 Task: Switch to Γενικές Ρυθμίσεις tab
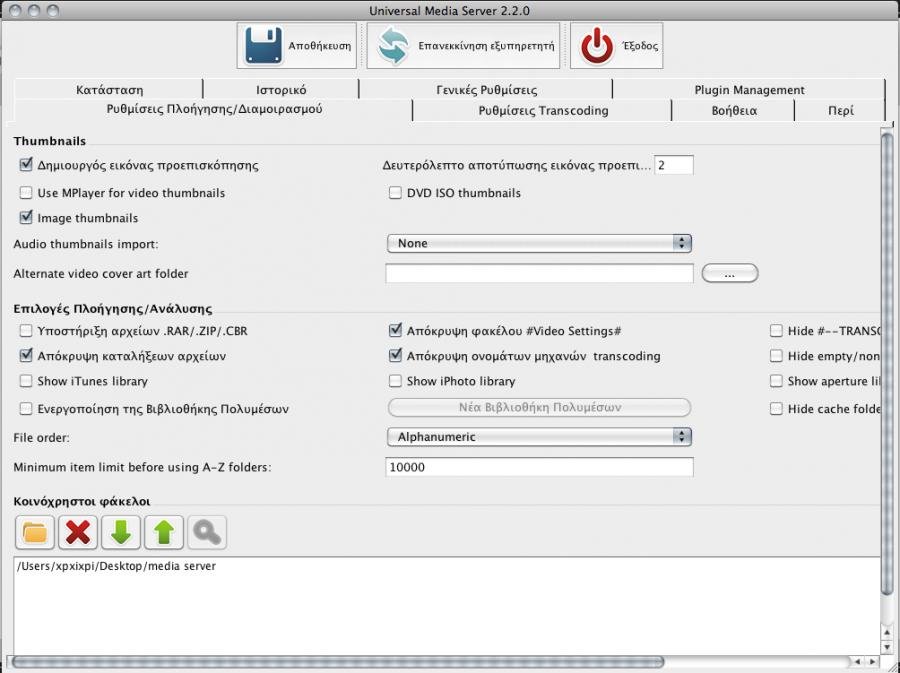(486, 90)
